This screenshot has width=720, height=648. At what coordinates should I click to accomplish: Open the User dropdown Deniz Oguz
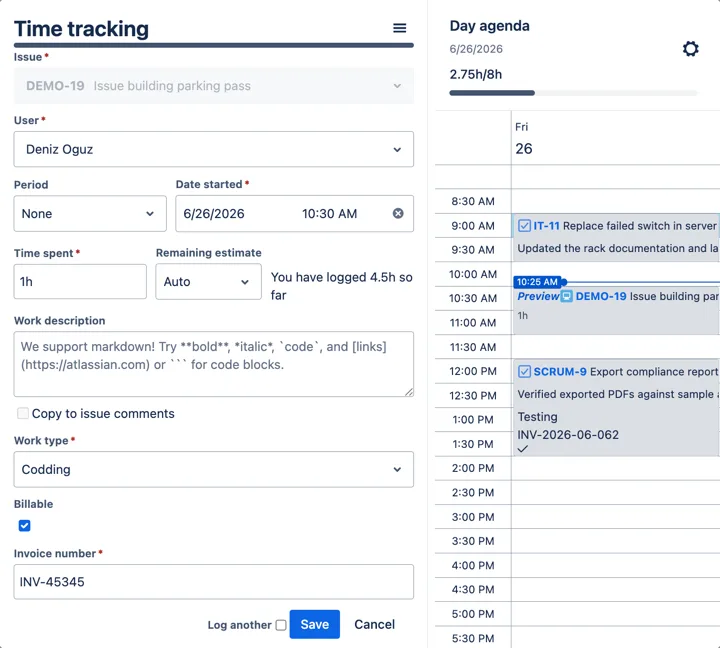pyautogui.click(x=214, y=149)
